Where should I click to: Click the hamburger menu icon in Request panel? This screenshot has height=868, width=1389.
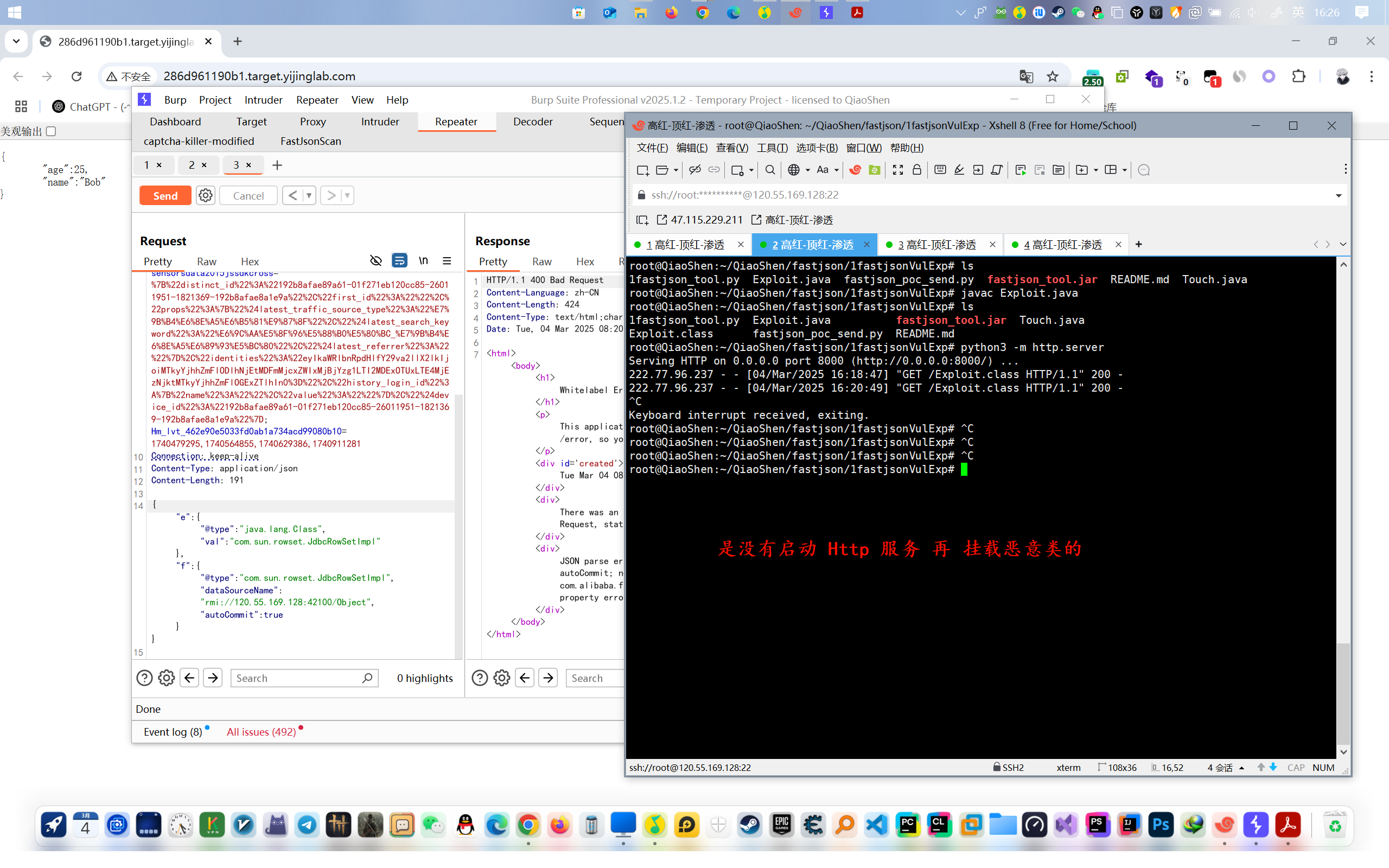(x=447, y=261)
